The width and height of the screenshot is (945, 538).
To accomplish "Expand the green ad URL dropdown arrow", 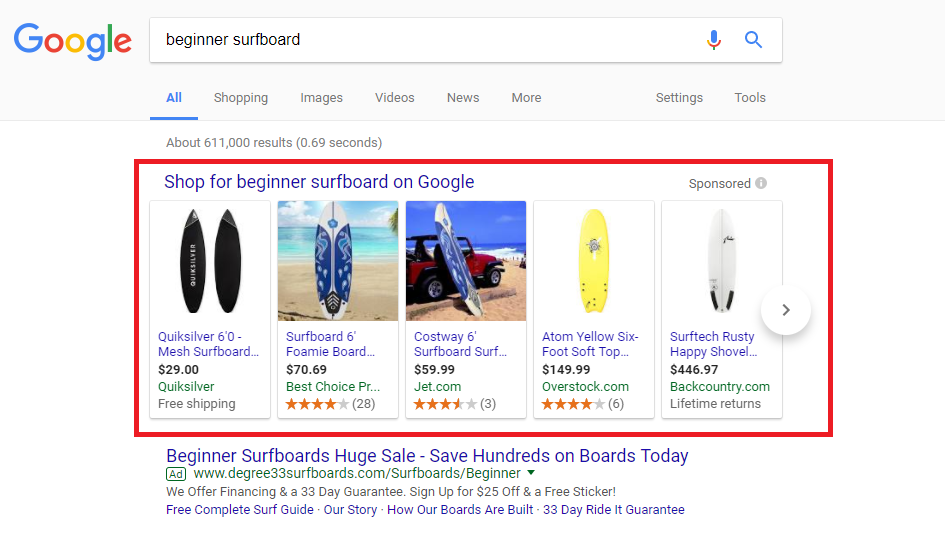I will [x=531, y=473].
